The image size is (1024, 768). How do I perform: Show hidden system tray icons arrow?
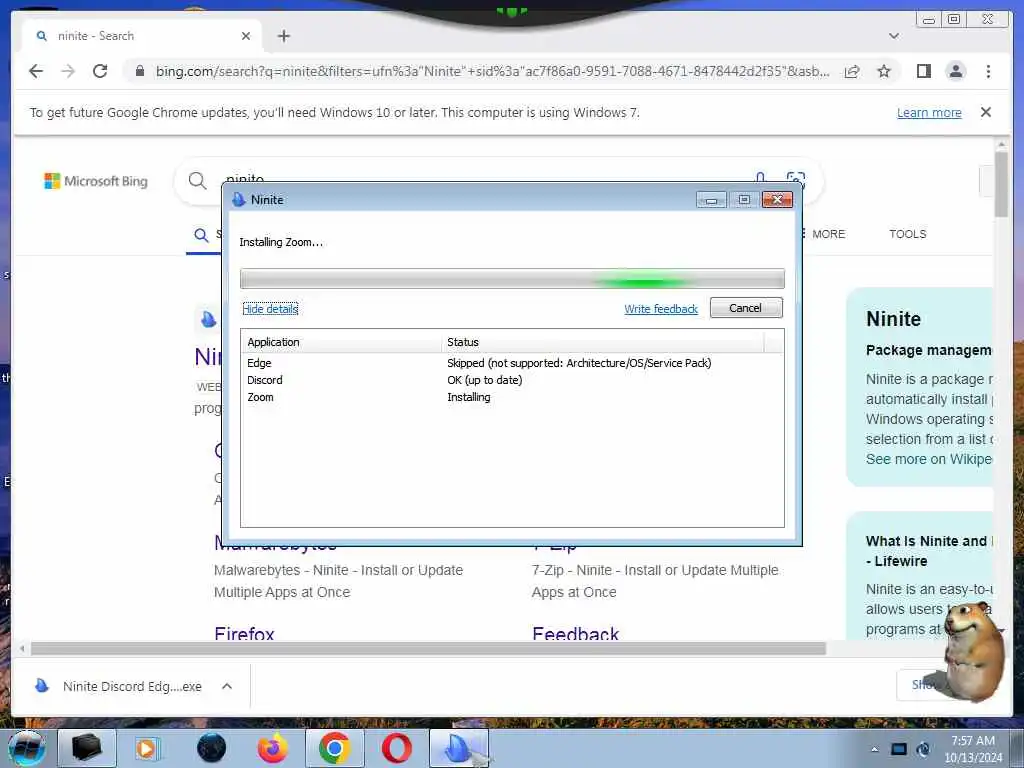[874, 750]
